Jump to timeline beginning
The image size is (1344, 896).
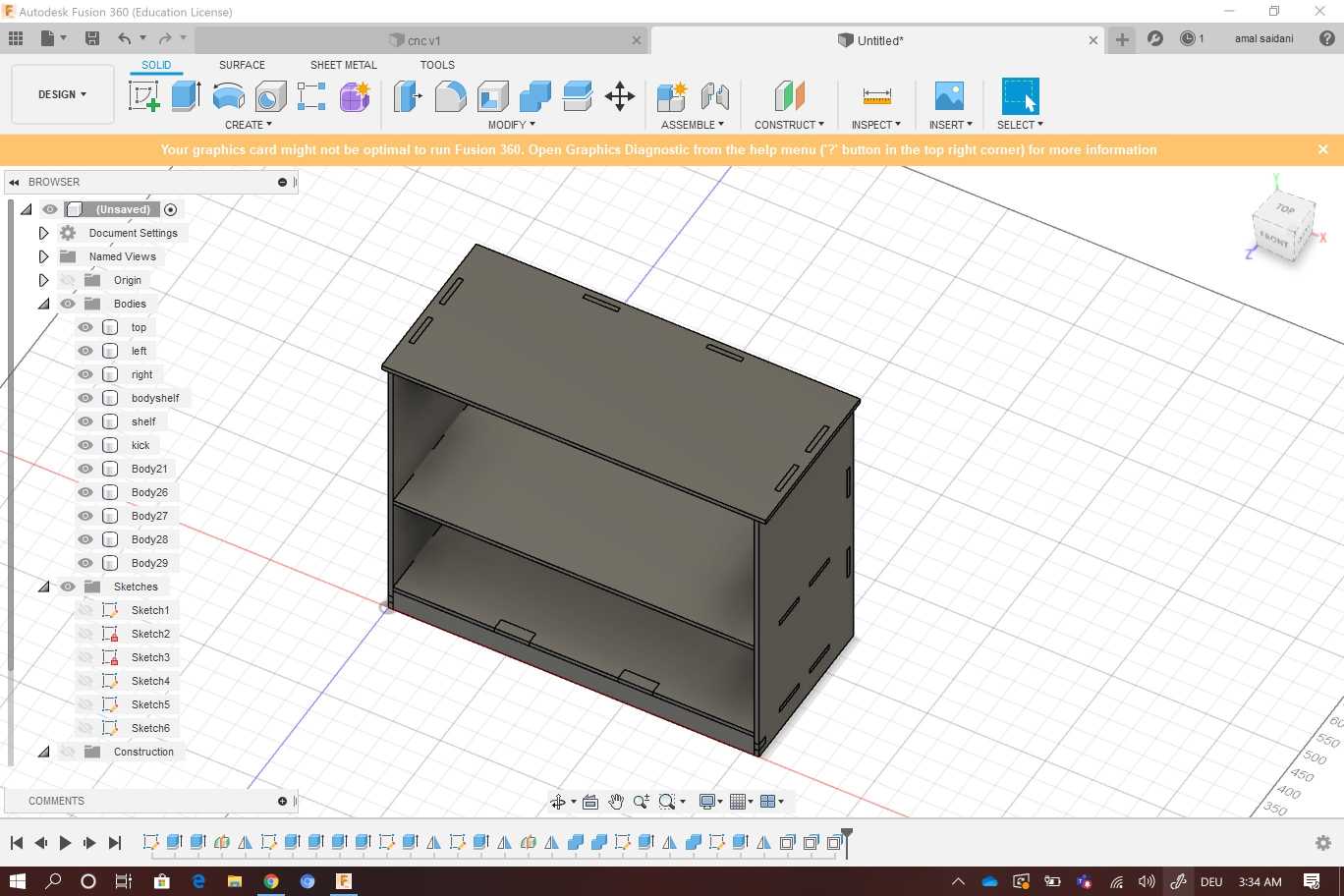(x=17, y=843)
